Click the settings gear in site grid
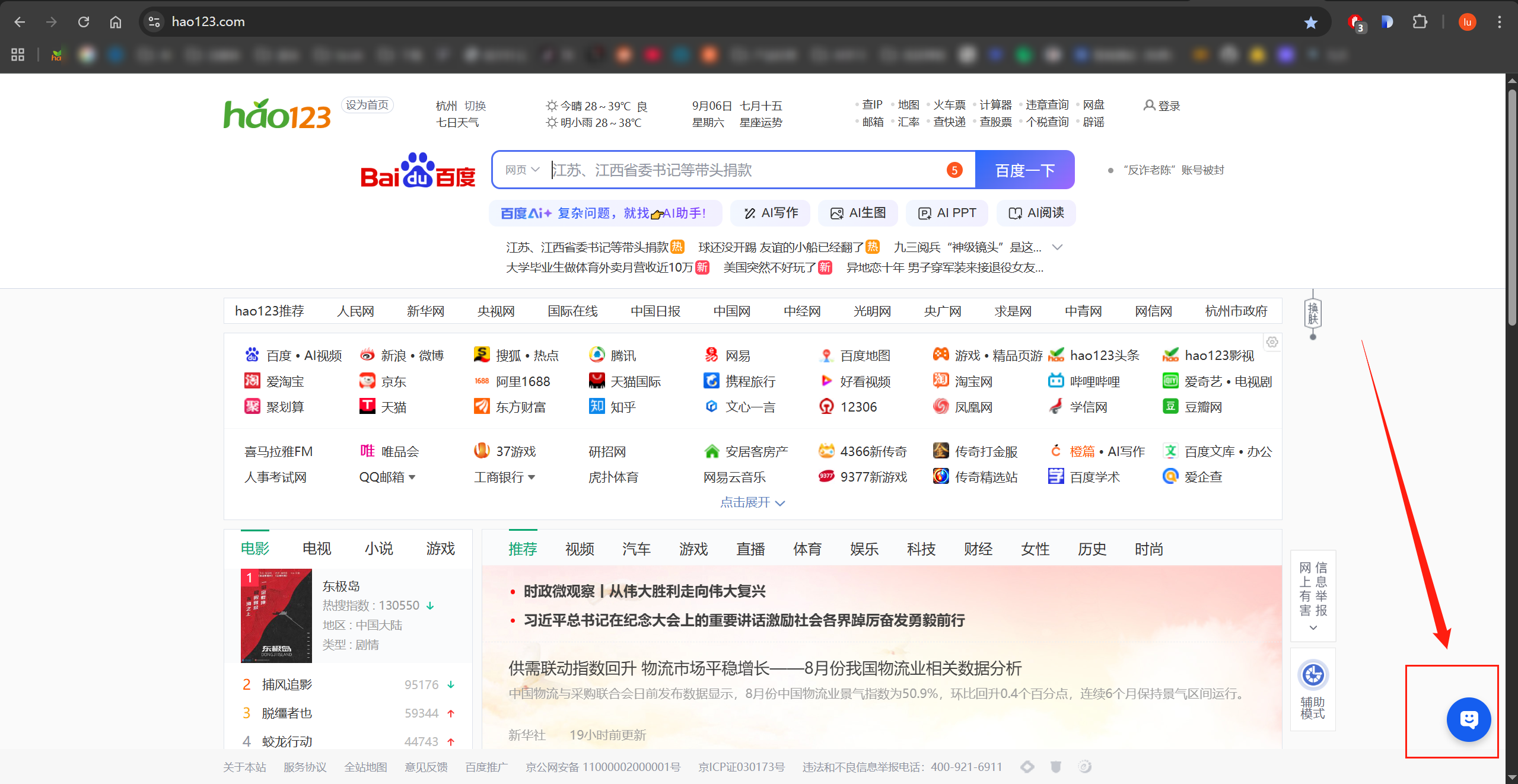This screenshot has width=1518, height=784. tap(1272, 342)
